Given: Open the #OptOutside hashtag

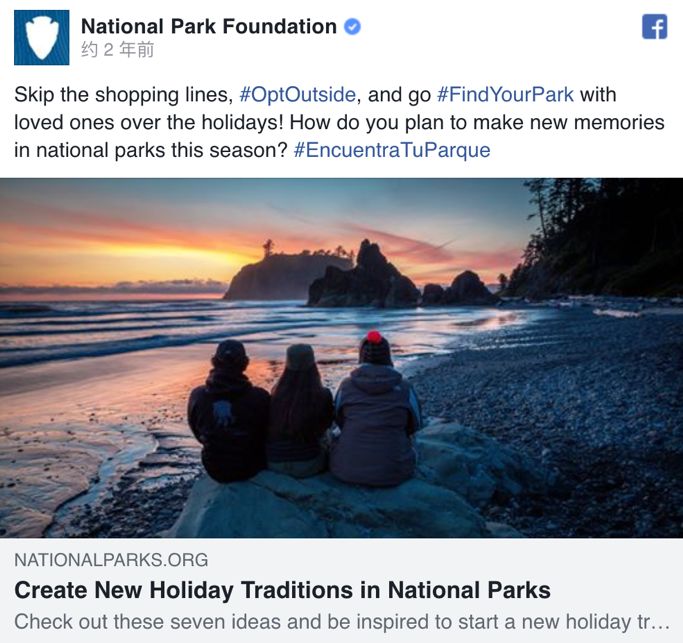Looking at the screenshot, I should 297,95.
